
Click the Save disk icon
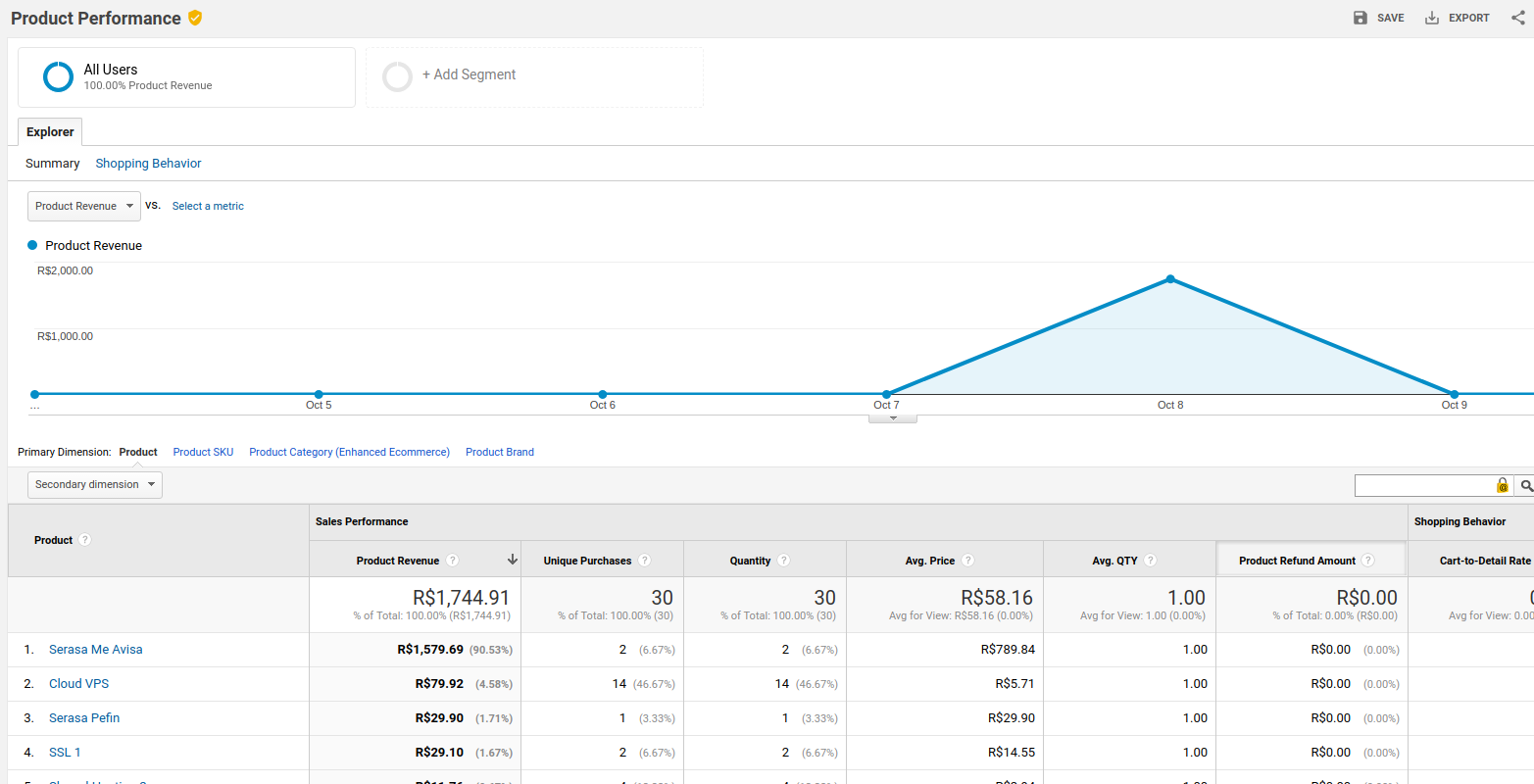[1361, 18]
